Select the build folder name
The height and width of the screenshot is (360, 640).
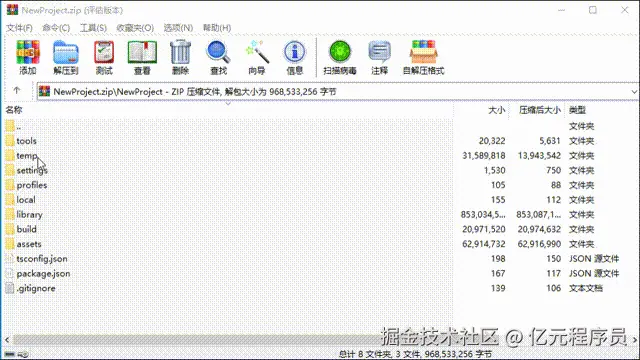click(27, 229)
